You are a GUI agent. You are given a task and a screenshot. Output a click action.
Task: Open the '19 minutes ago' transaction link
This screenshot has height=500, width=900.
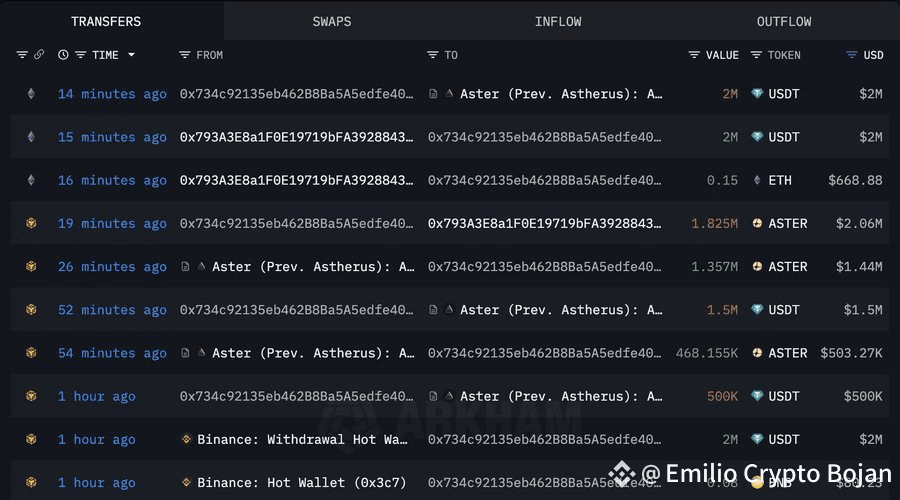(x=112, y=223)
